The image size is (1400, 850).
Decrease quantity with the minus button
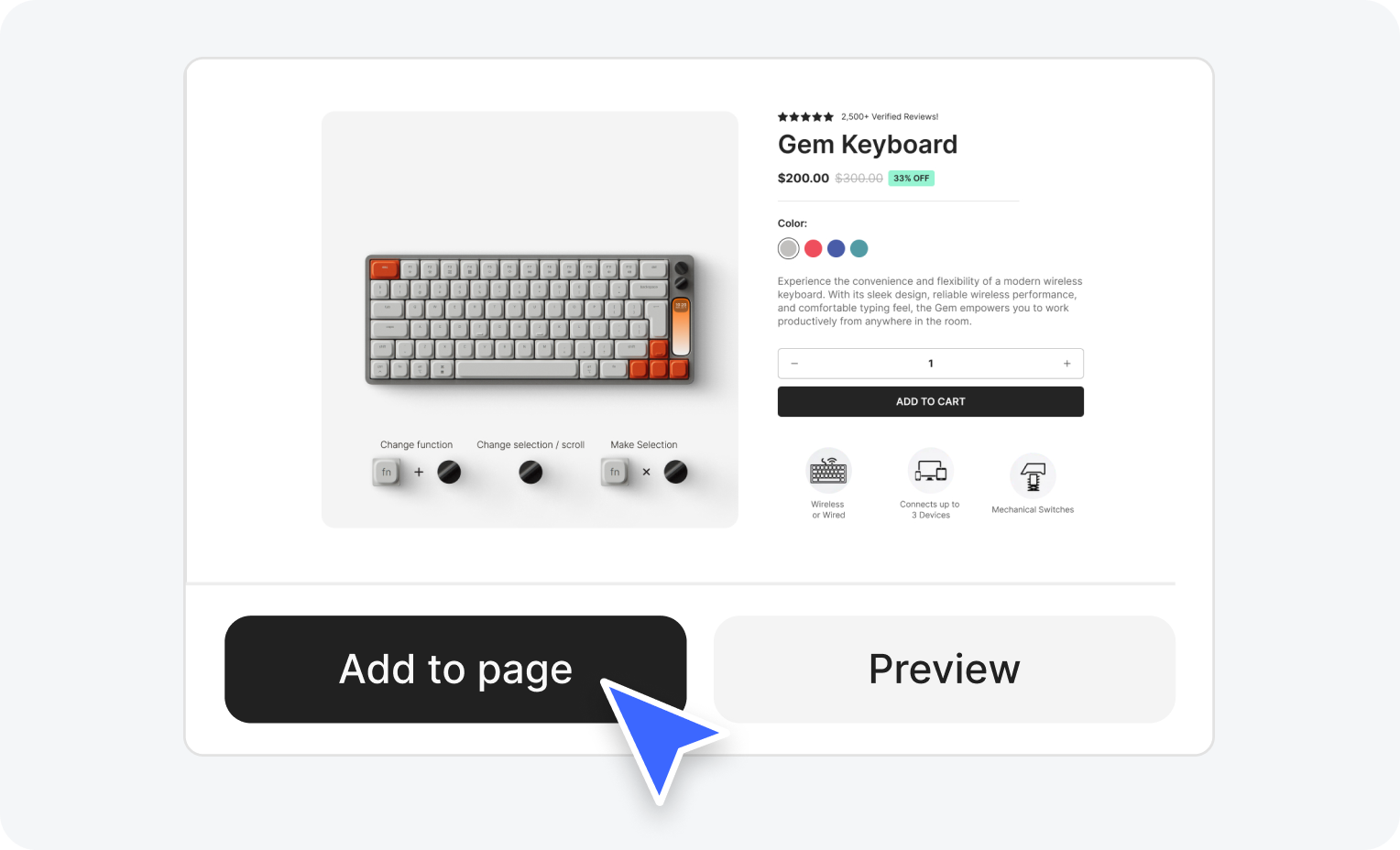(794, 364)
